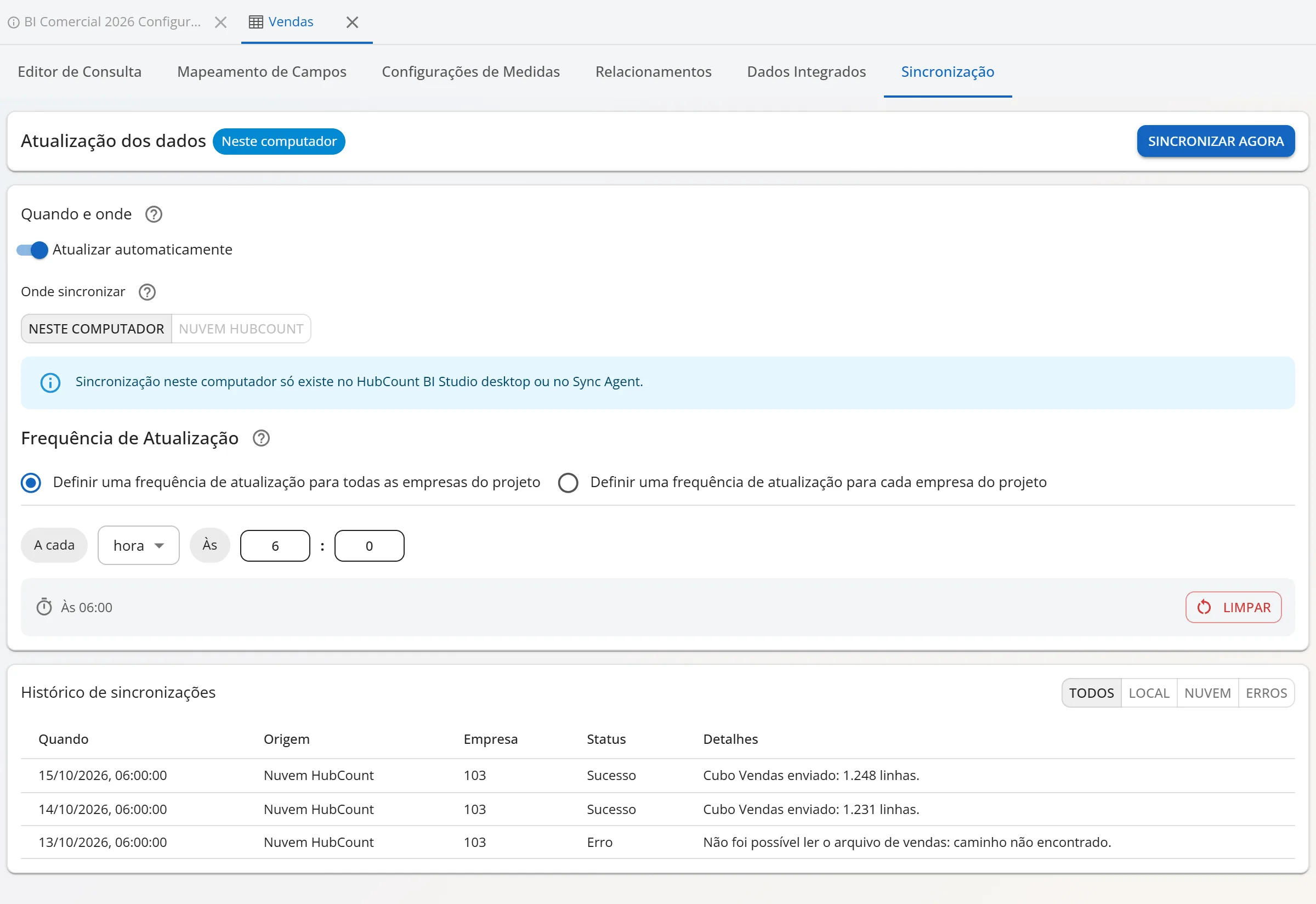Click the Neste computador badge
1316x904 pixels.
279,142
